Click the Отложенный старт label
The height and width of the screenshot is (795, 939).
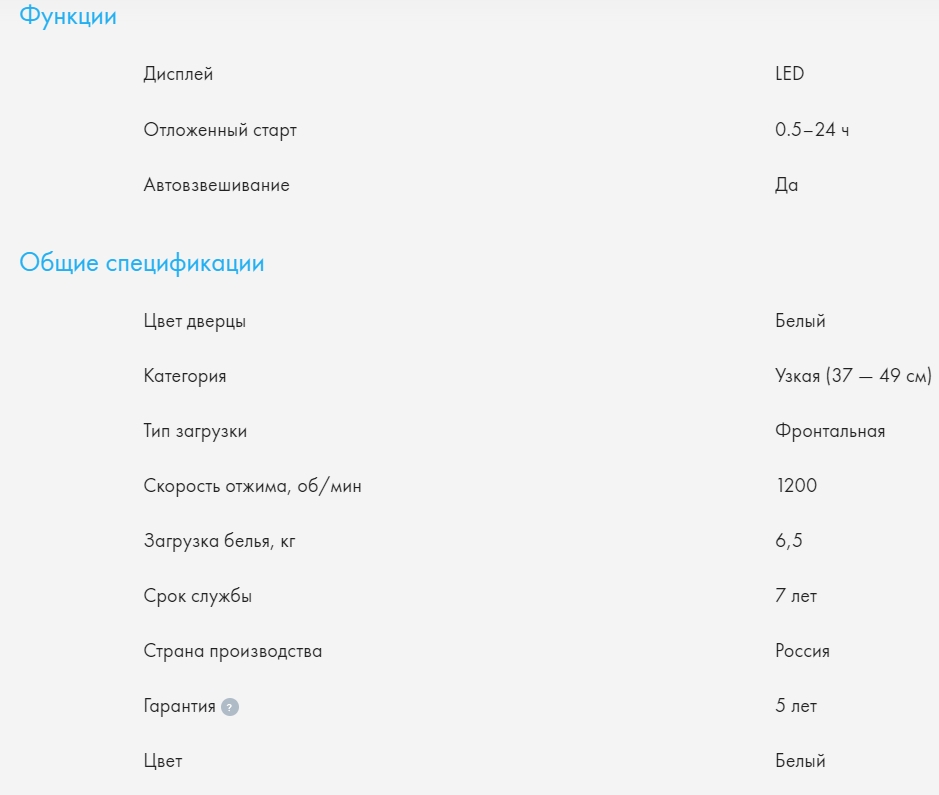click(220, 130)
